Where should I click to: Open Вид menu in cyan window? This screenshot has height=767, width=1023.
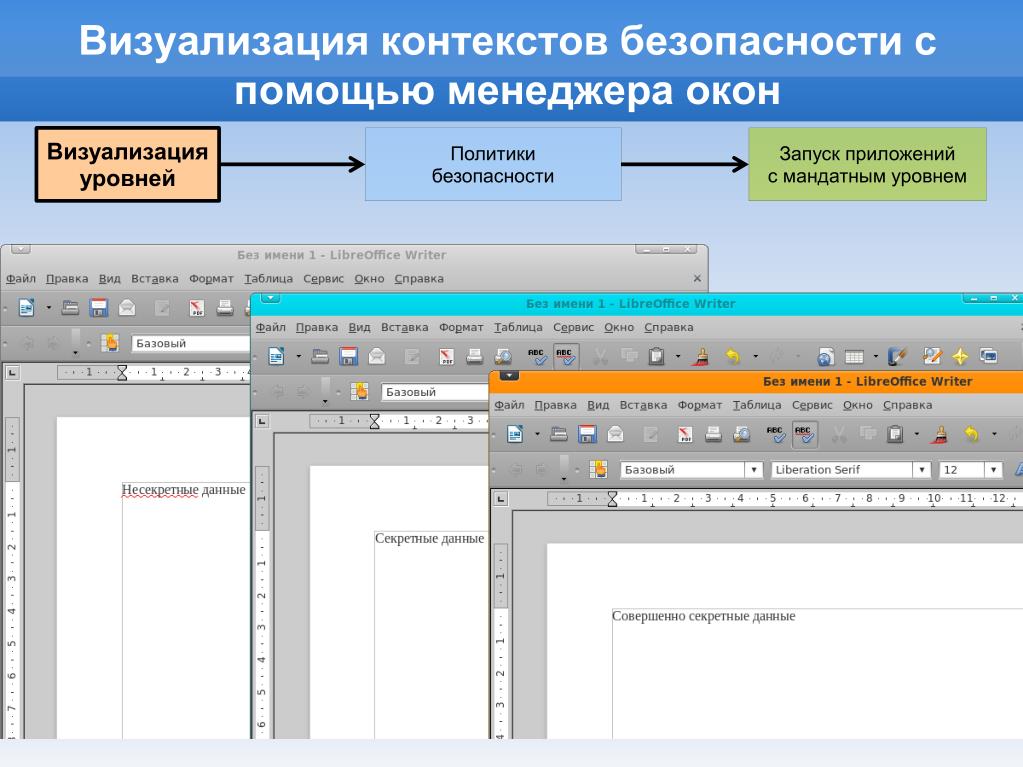[x=359, y=327]
